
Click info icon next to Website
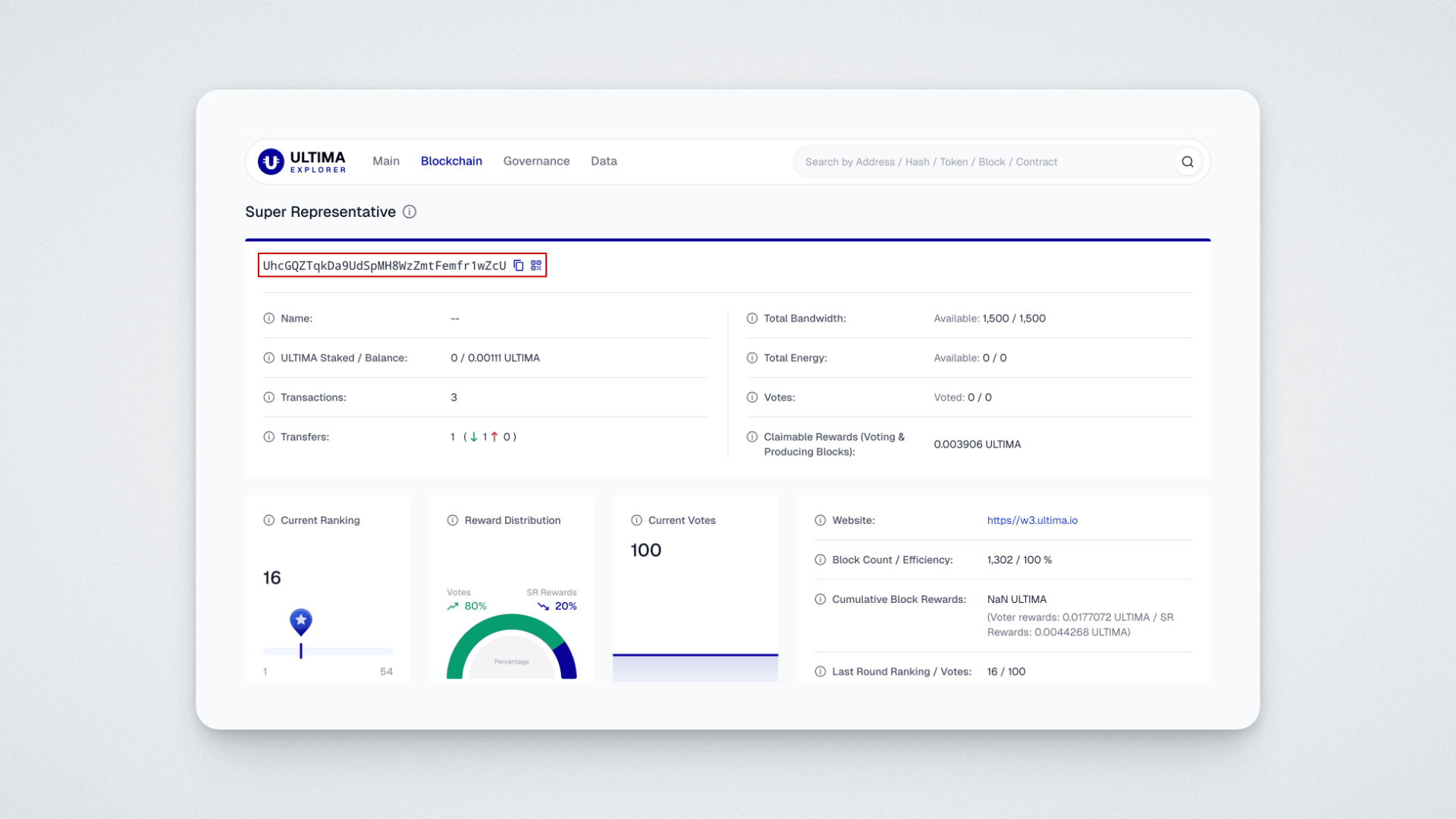[x=820, y=520]
